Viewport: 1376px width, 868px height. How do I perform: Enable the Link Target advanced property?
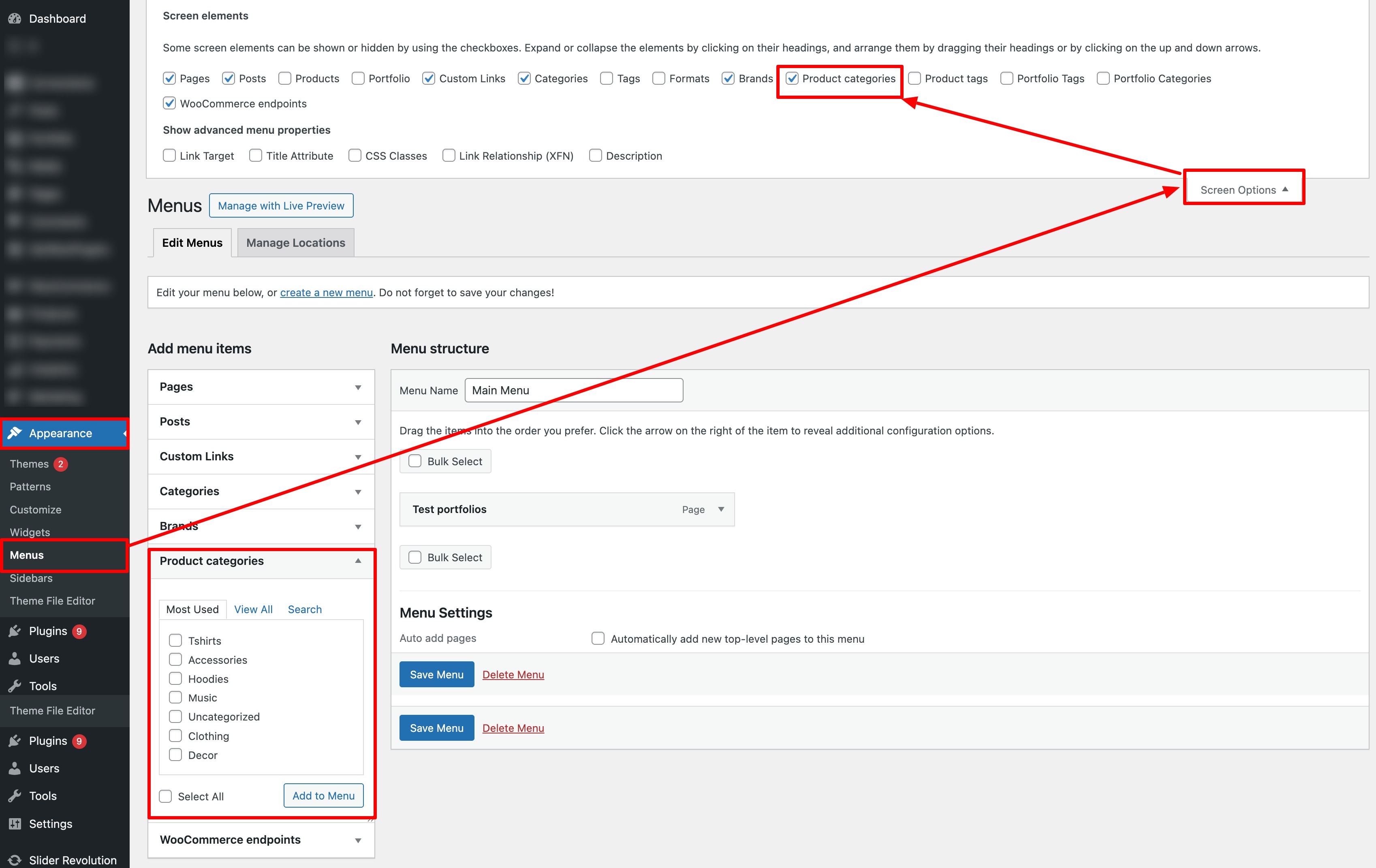point(169,156)
